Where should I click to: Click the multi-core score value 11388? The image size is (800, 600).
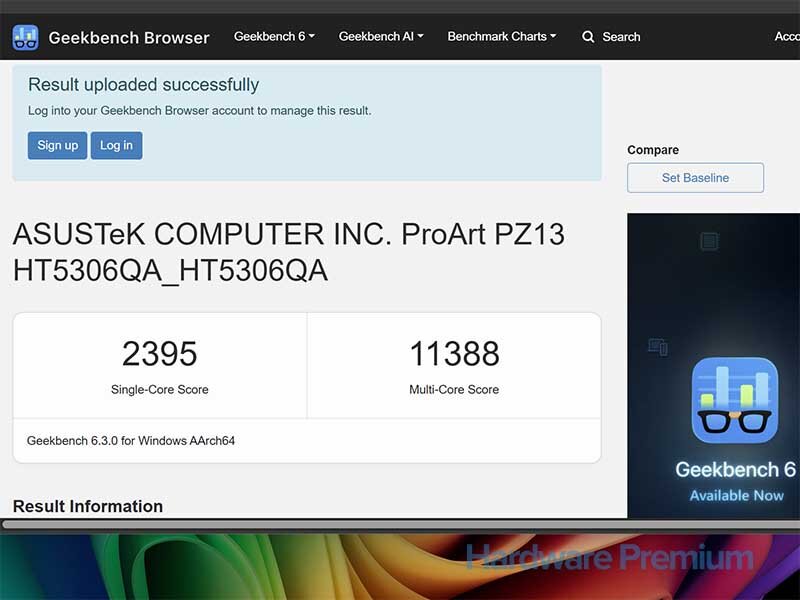454,354
